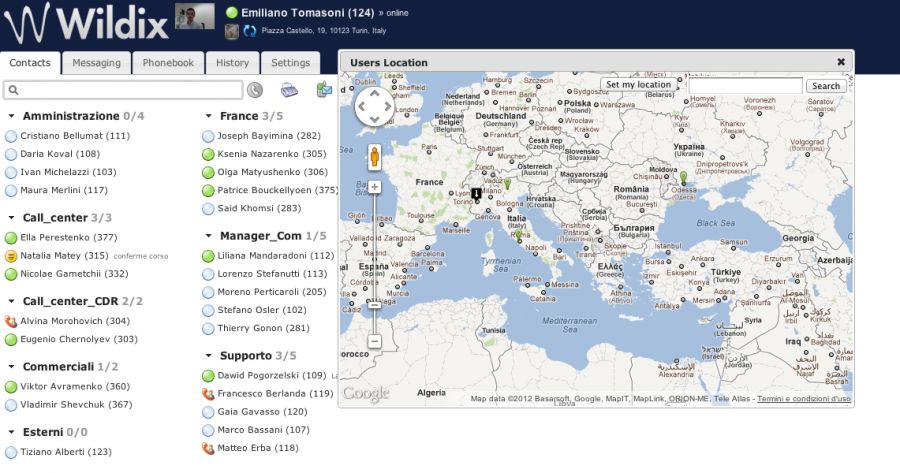Click the green online status dot beside Emiliano Tomasoni
This screenshot has height=473, width=900.
tap(232, 12)
